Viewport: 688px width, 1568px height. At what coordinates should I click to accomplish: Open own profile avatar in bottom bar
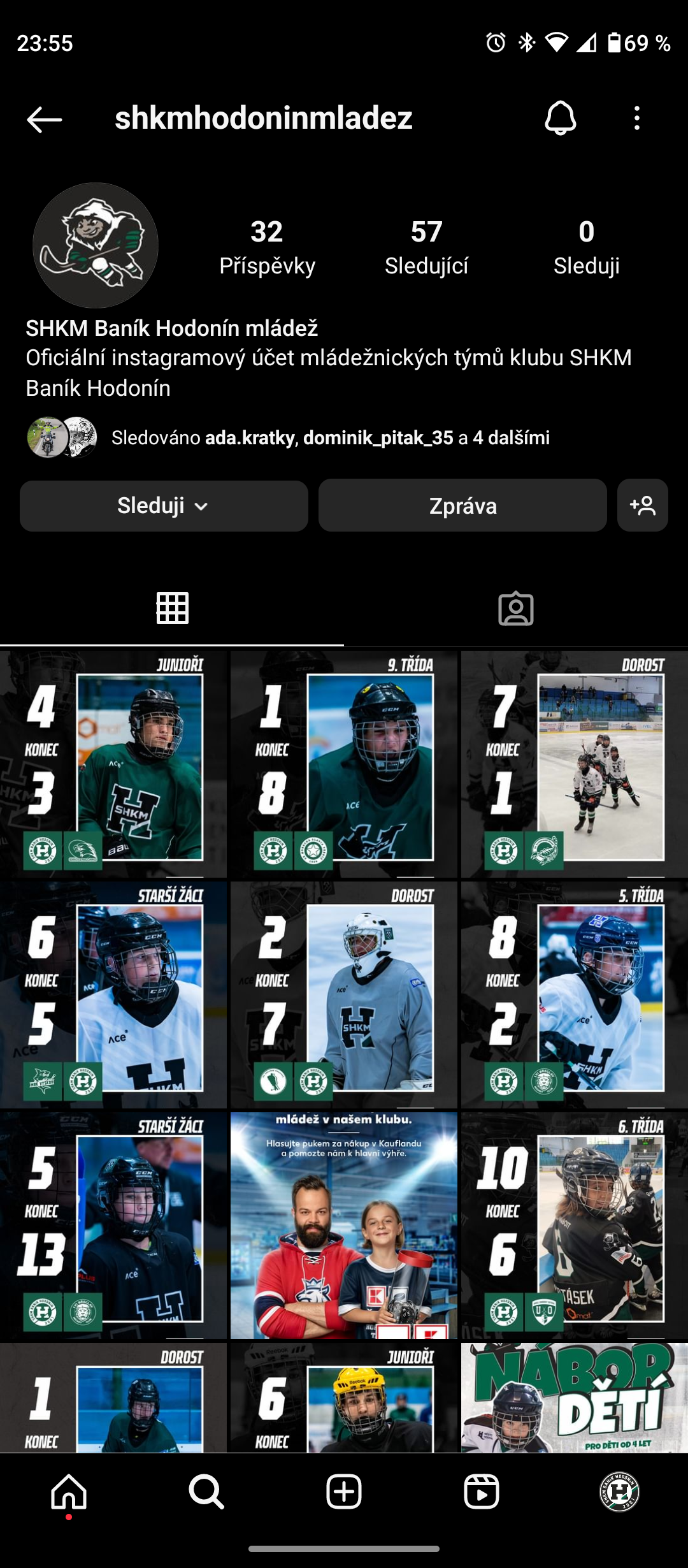pos(619,1492)
